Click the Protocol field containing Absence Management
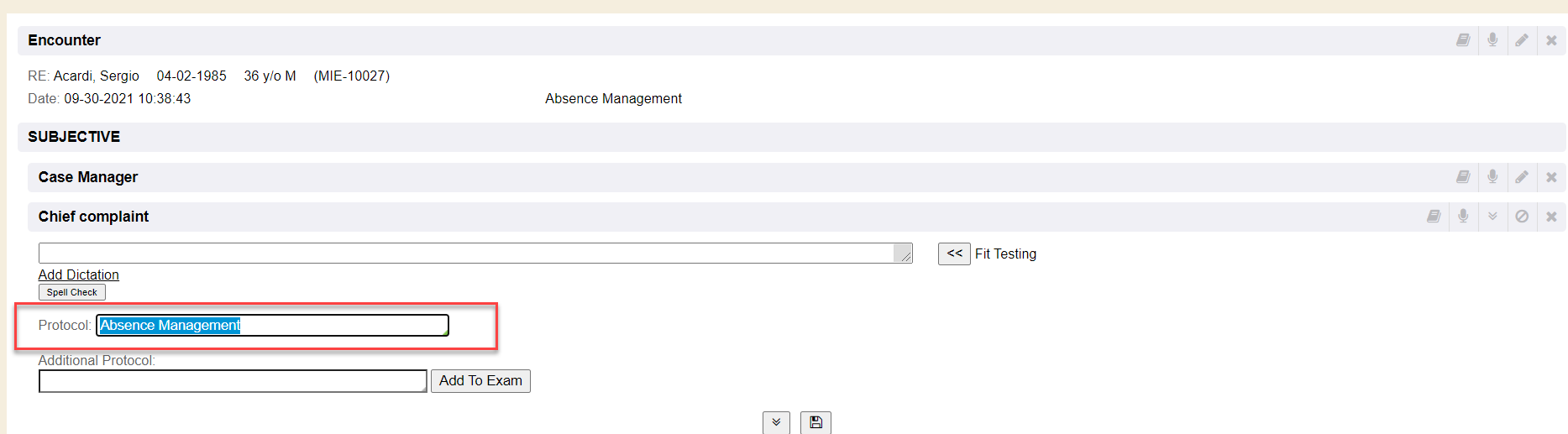Screen dimensions: 1568x434 tap(272, 326)
